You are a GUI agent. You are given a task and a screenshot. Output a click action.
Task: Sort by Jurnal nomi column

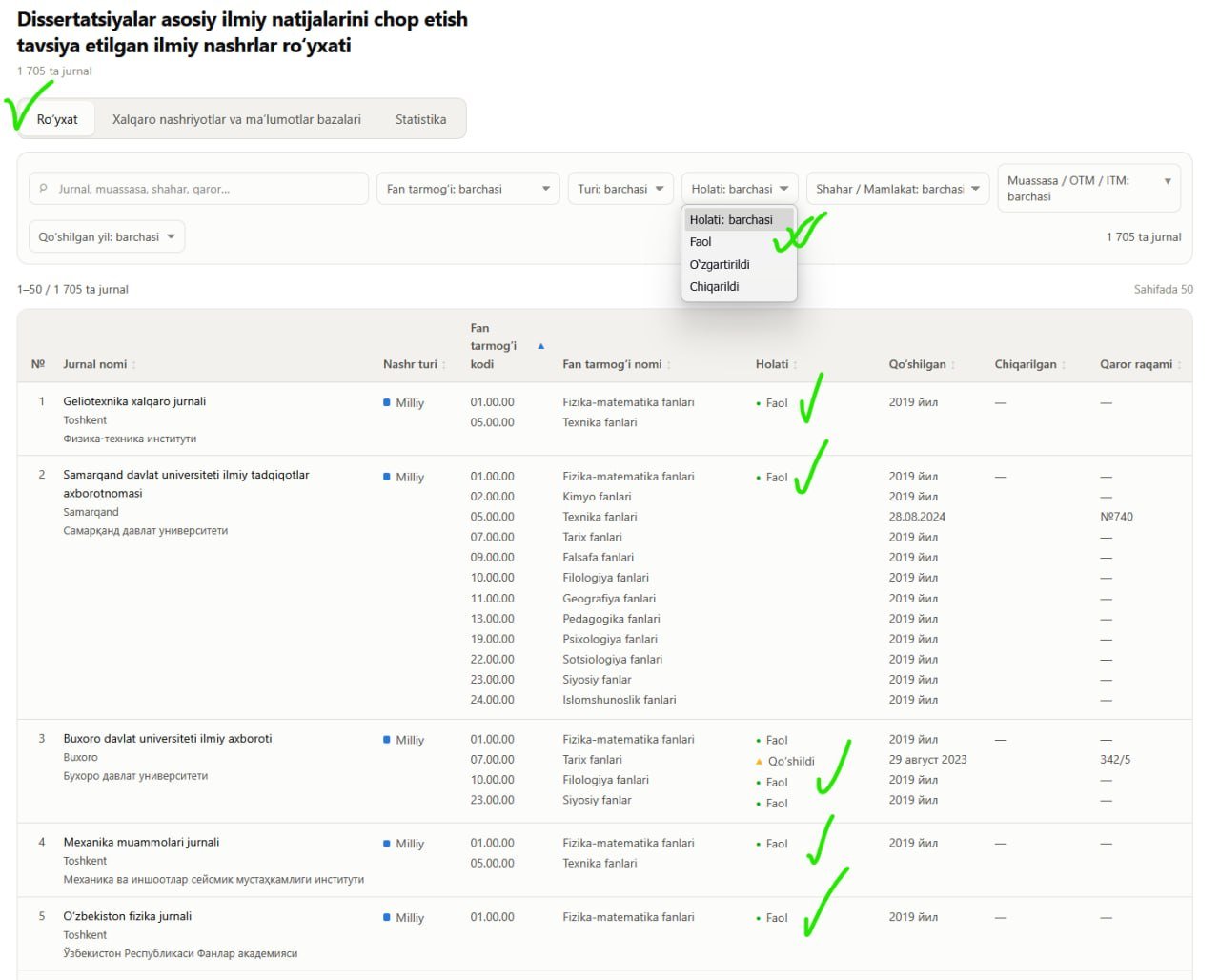pyautogui.click(x=99, y=364)
